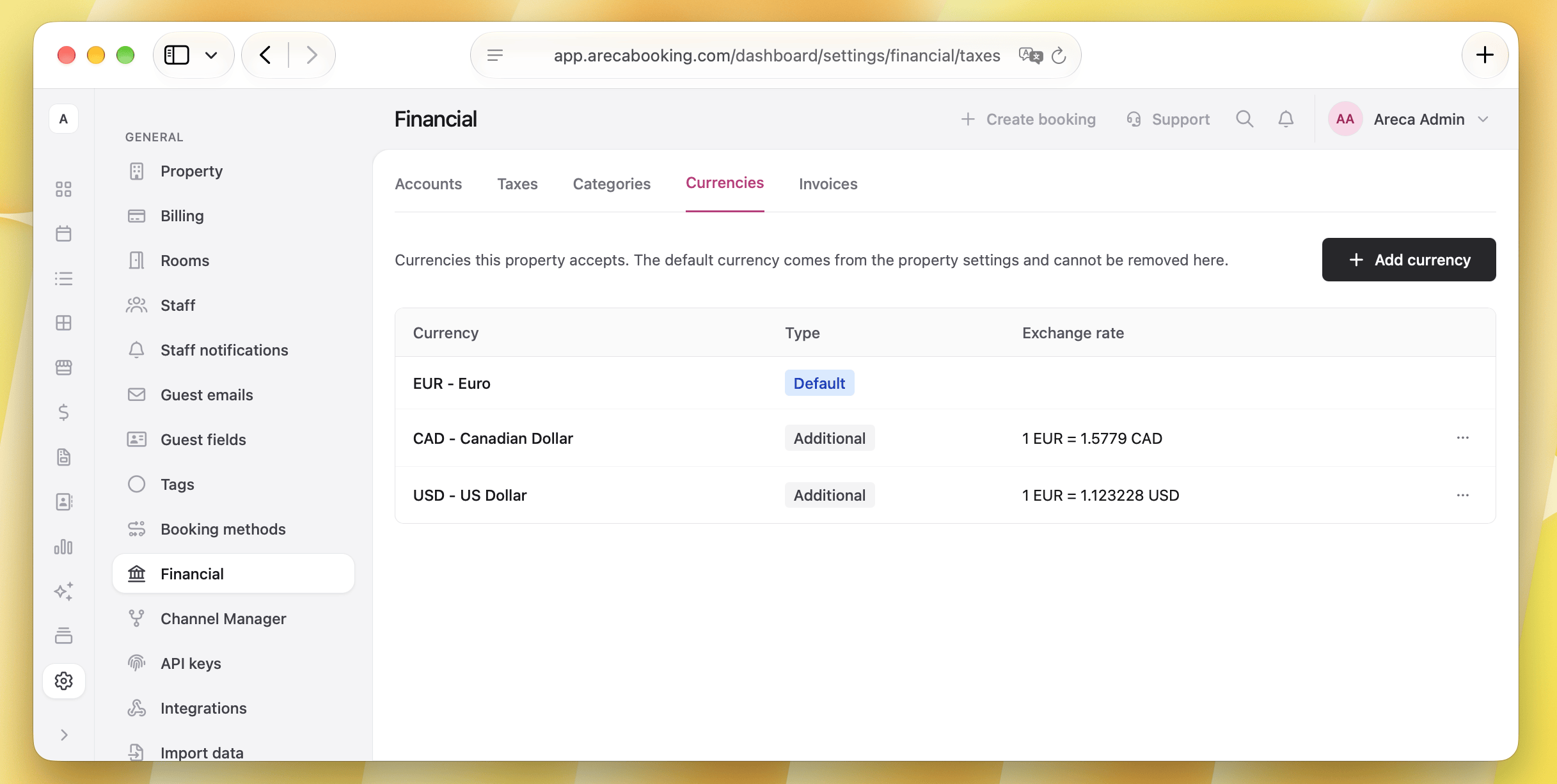This screenshot has height=784, width=1557.
Task: Open Billing settings in sidebar
Action: (233, 216)
